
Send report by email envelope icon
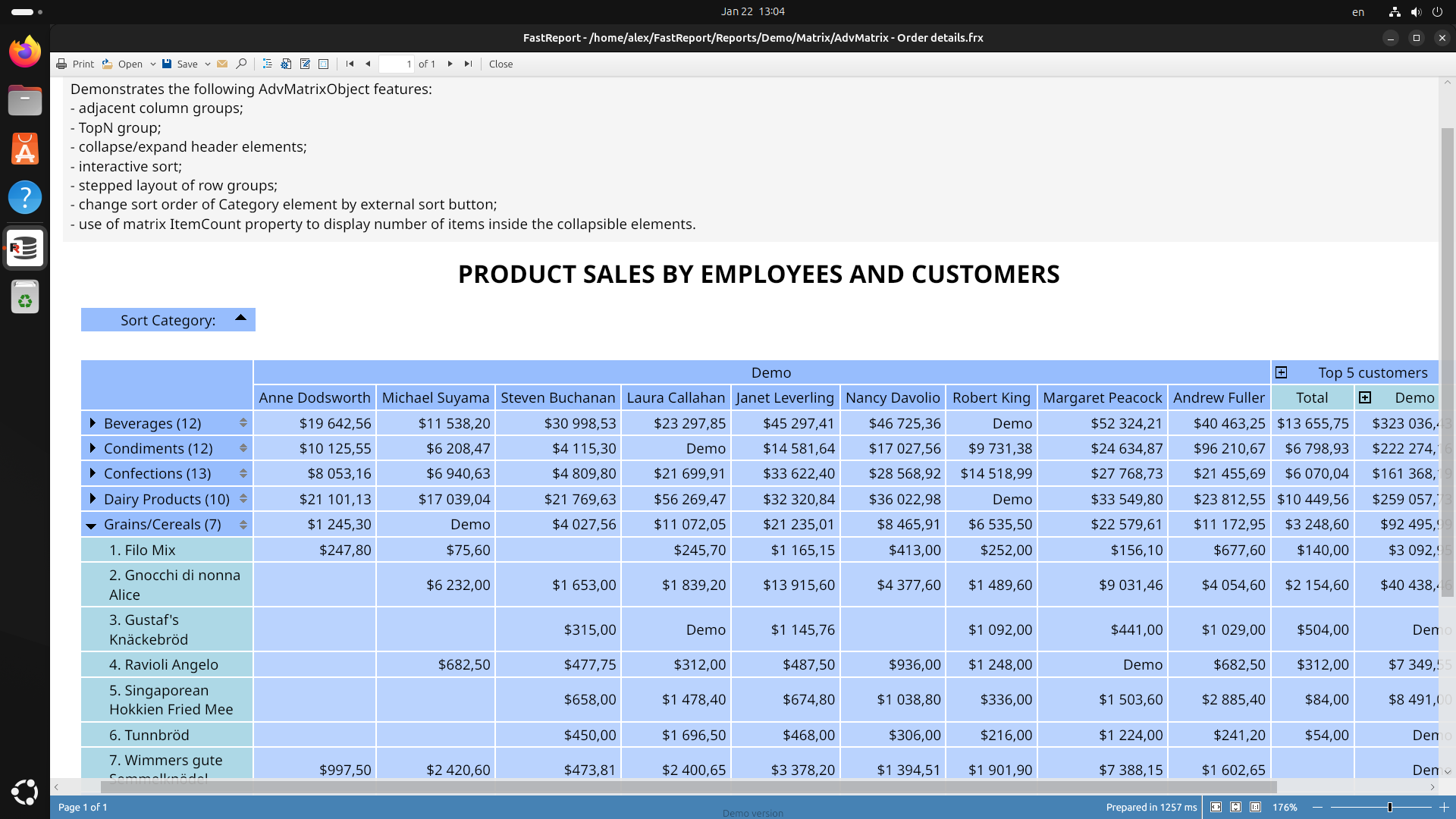coord(222,64)
